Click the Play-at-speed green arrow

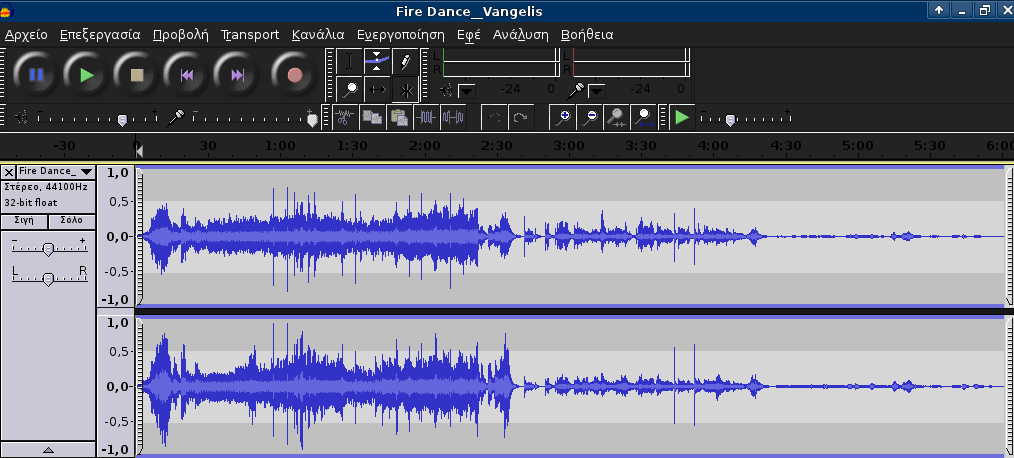click(682, 117)
